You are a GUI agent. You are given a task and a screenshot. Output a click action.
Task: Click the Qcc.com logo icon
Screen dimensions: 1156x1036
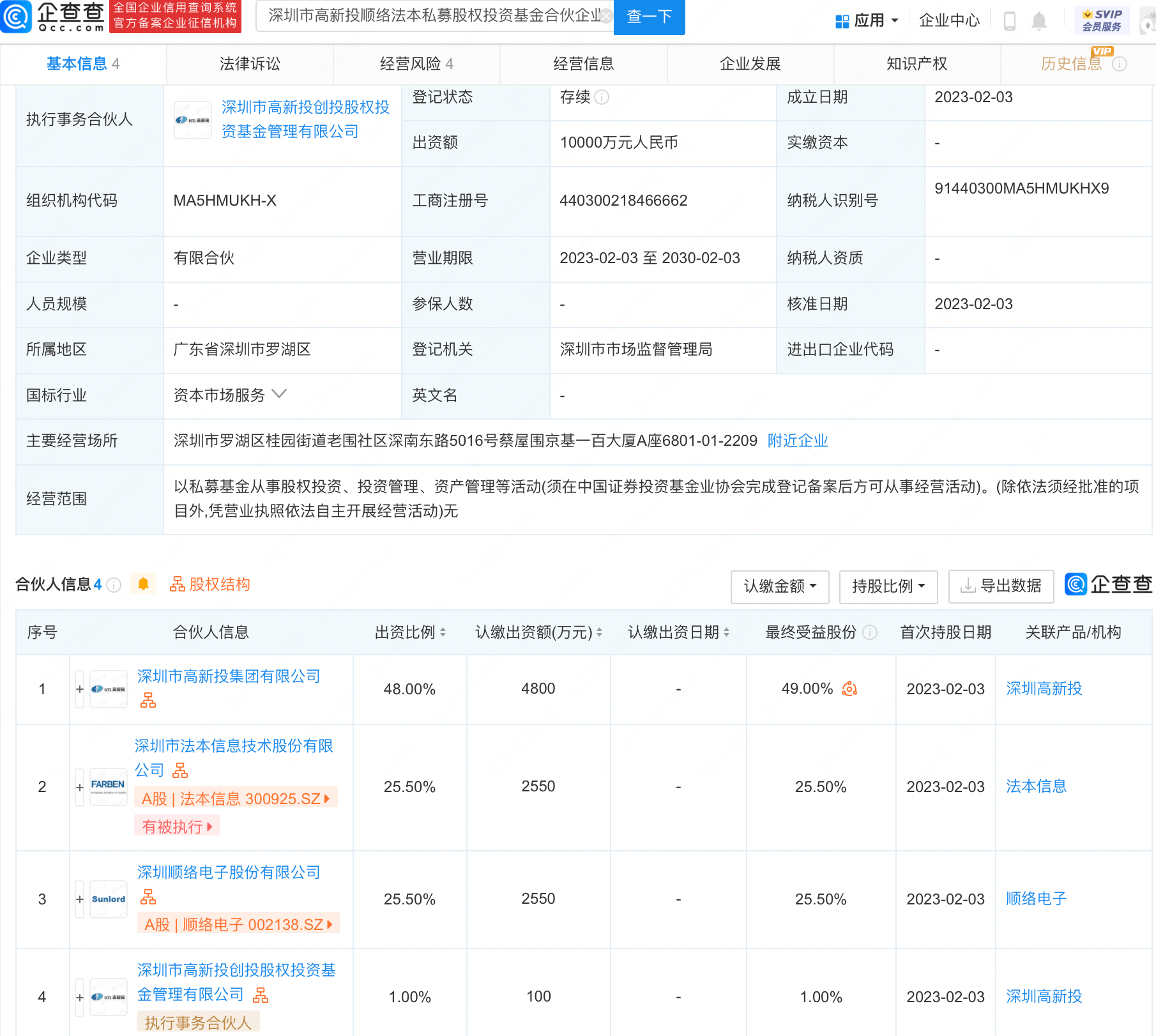[x=16, y=17]
